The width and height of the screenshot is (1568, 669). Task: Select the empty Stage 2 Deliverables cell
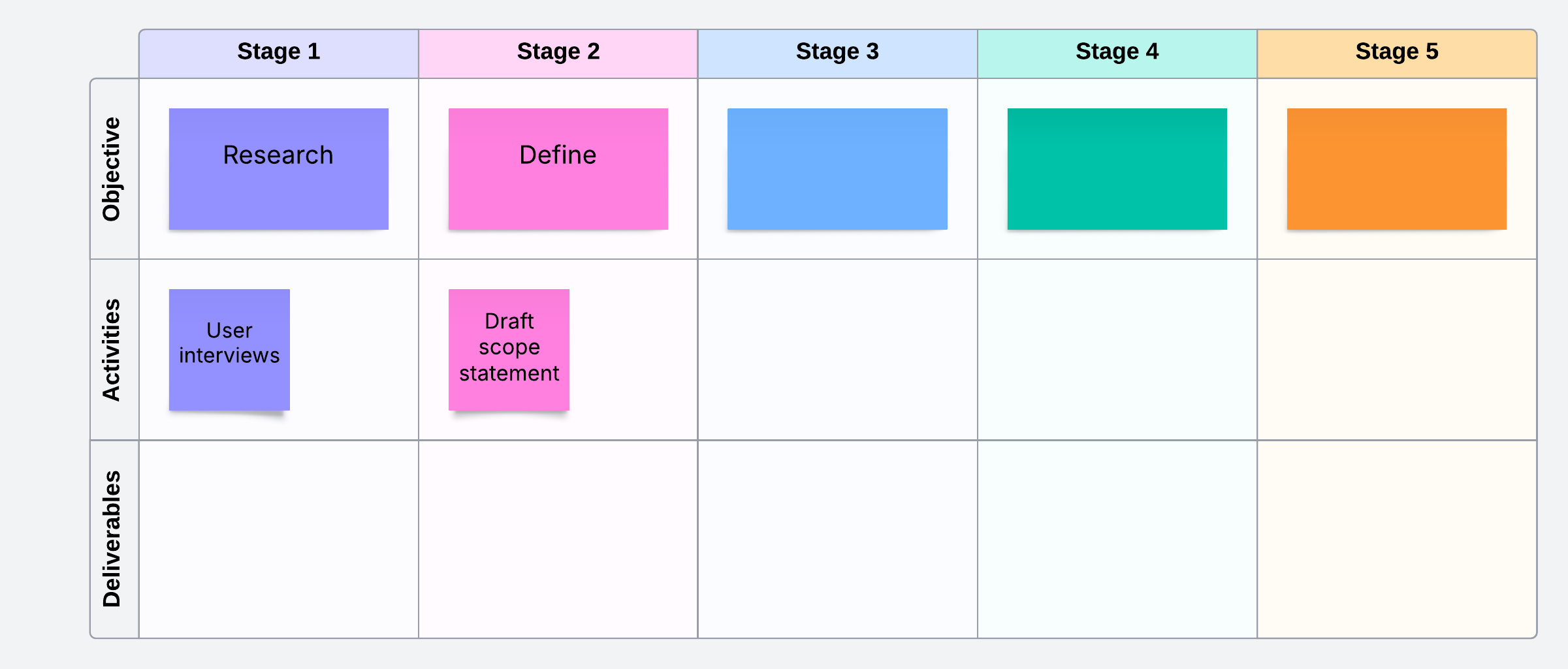tap(558, 539)
